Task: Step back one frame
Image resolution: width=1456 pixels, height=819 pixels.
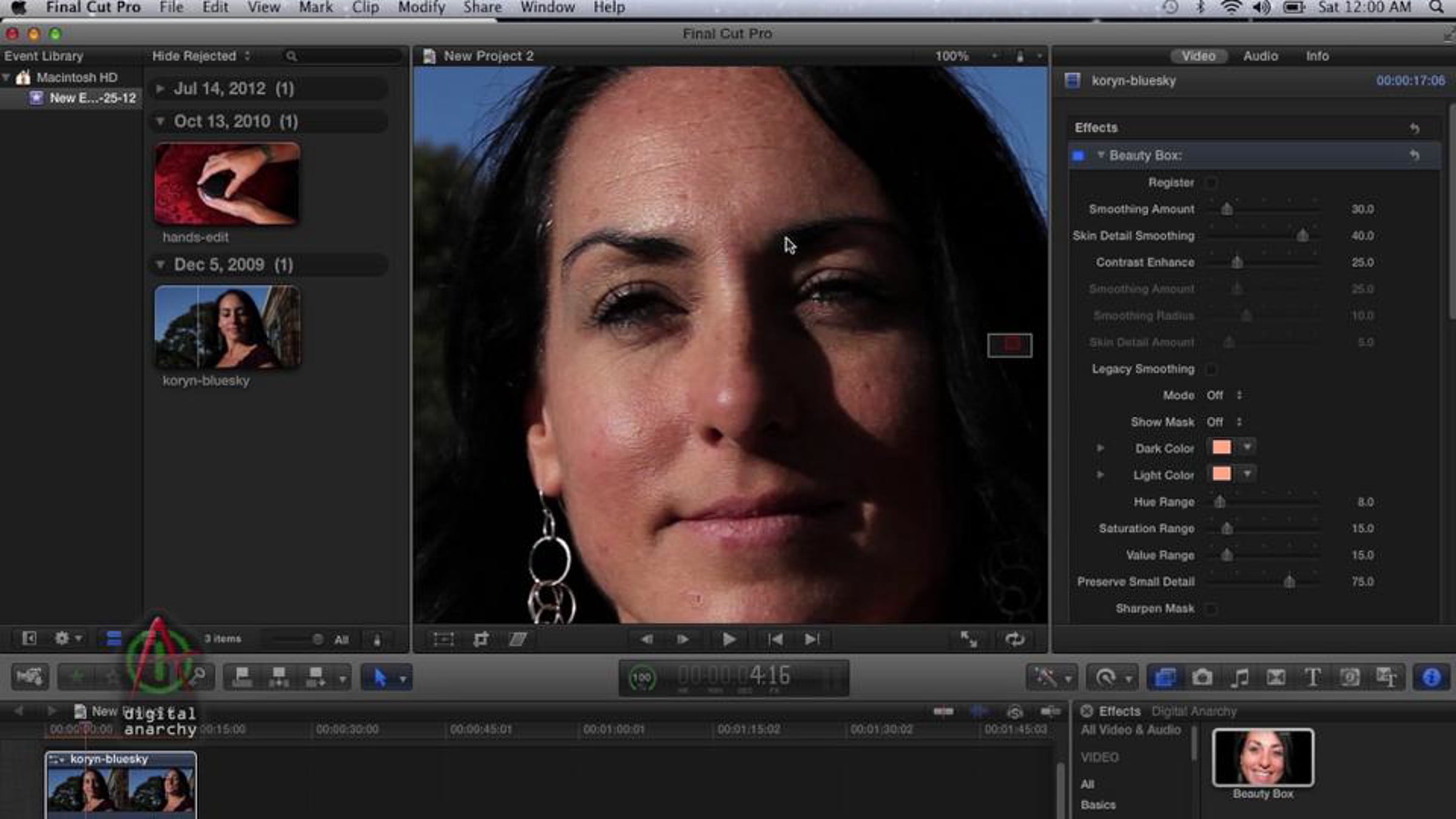Action: click(647, 639)
